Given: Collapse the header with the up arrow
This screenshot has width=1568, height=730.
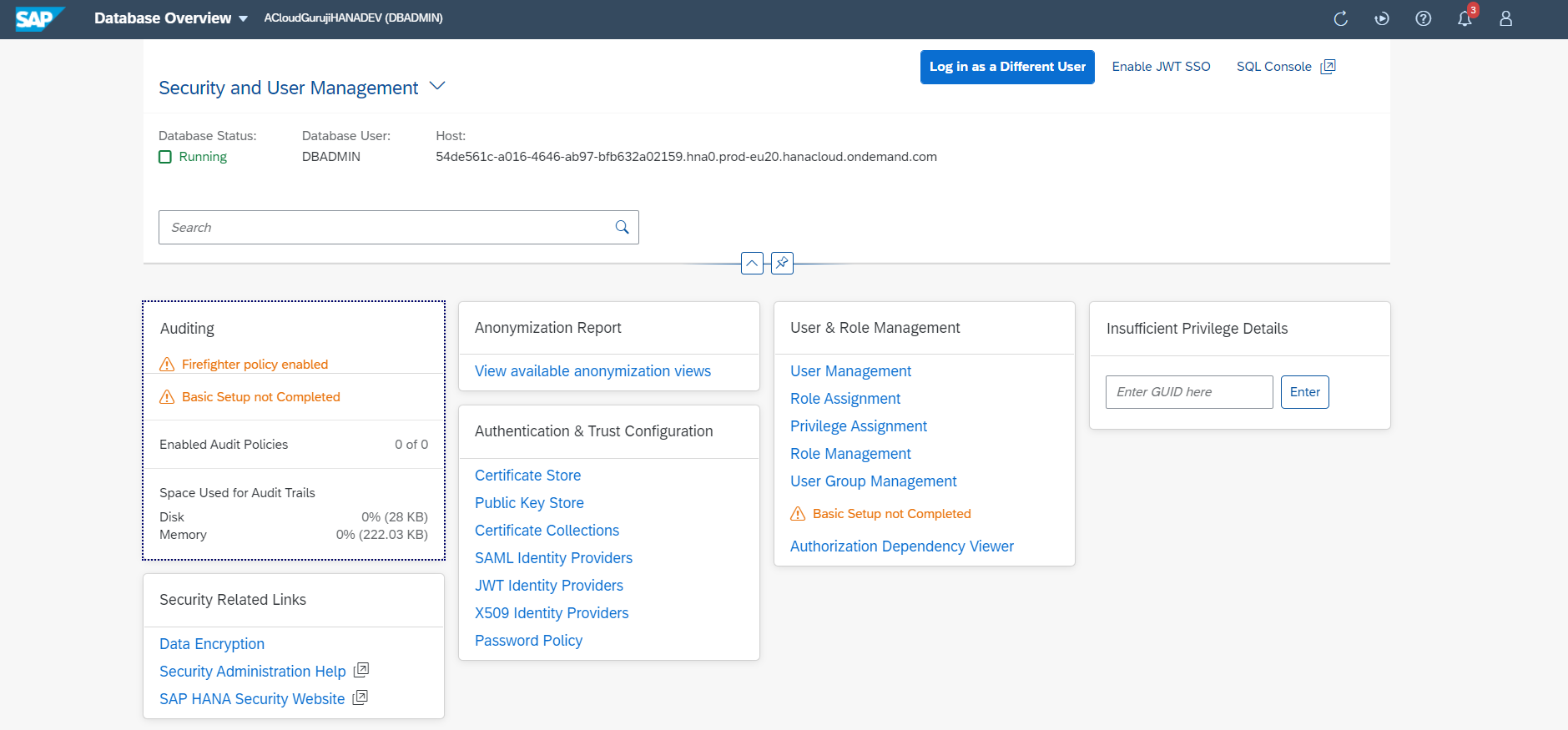Looking at the screenshot, I should tap(752, 263).
